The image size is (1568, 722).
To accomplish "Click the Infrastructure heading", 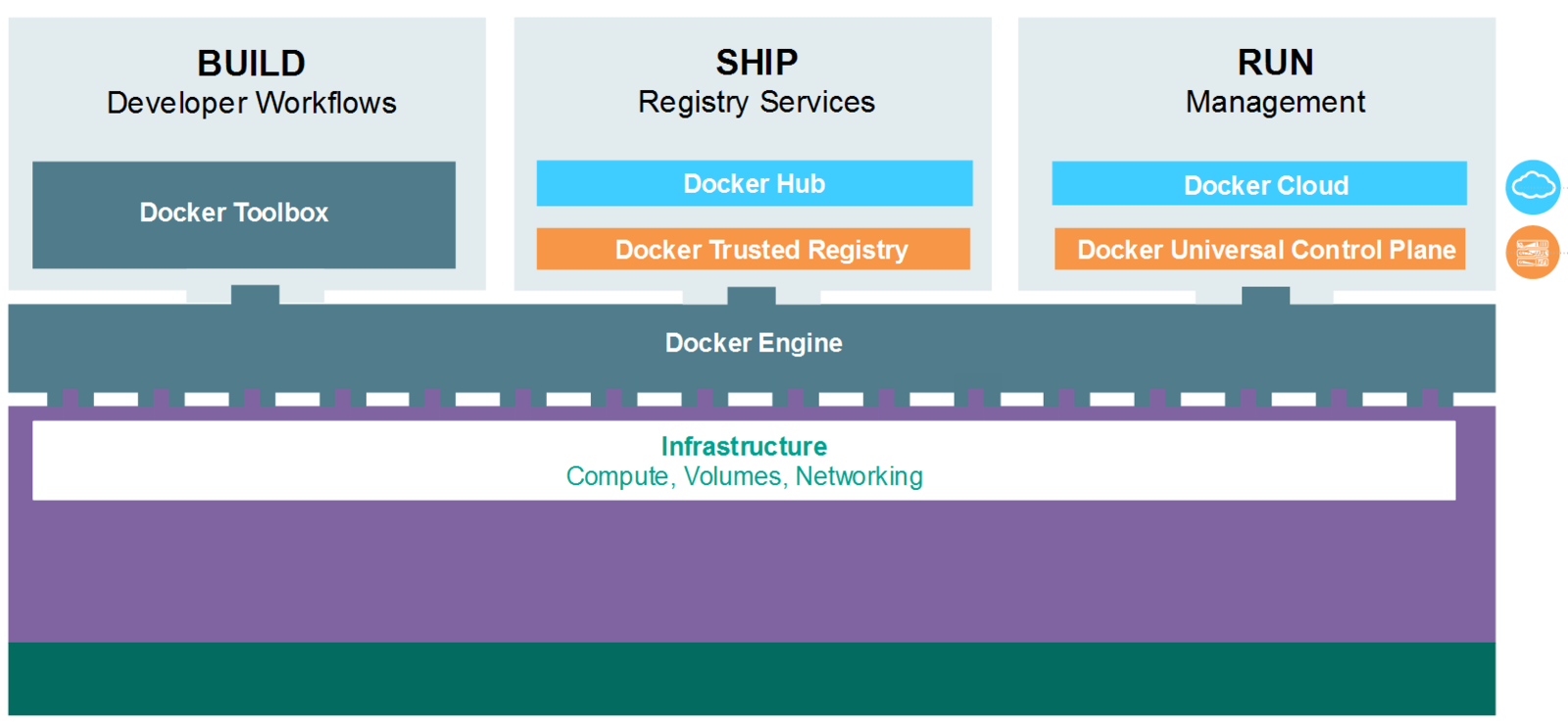I will pyautogui.click(x=744, y=447).
